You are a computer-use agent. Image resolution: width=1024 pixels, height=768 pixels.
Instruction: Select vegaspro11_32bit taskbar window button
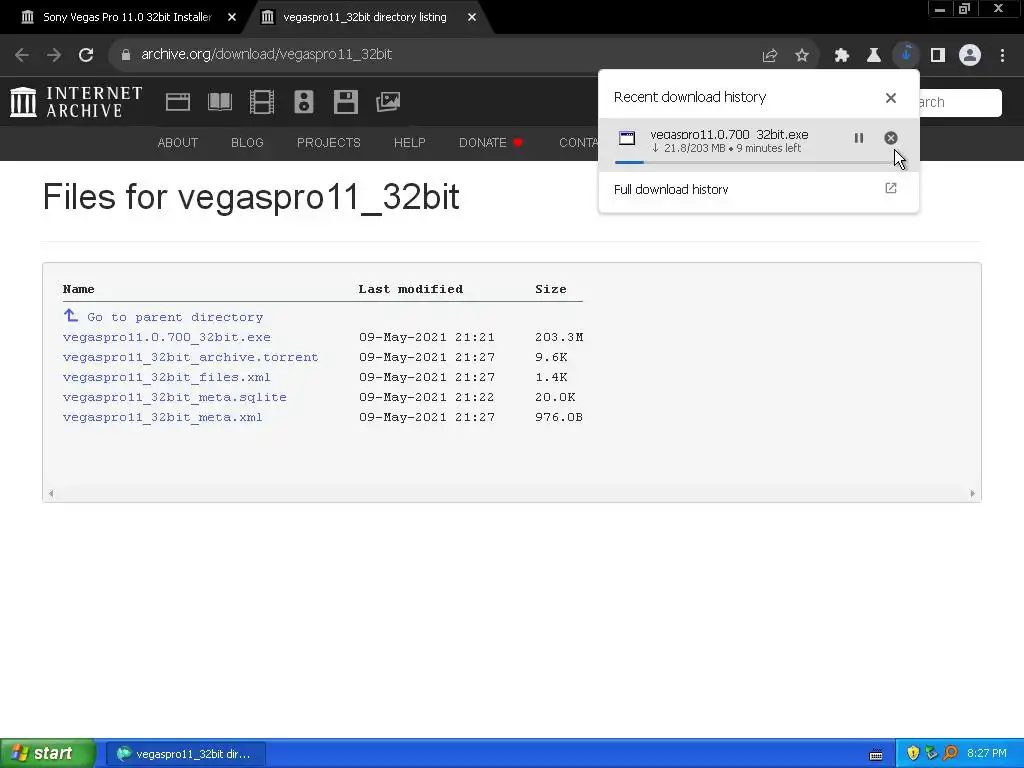click(185, 754)
